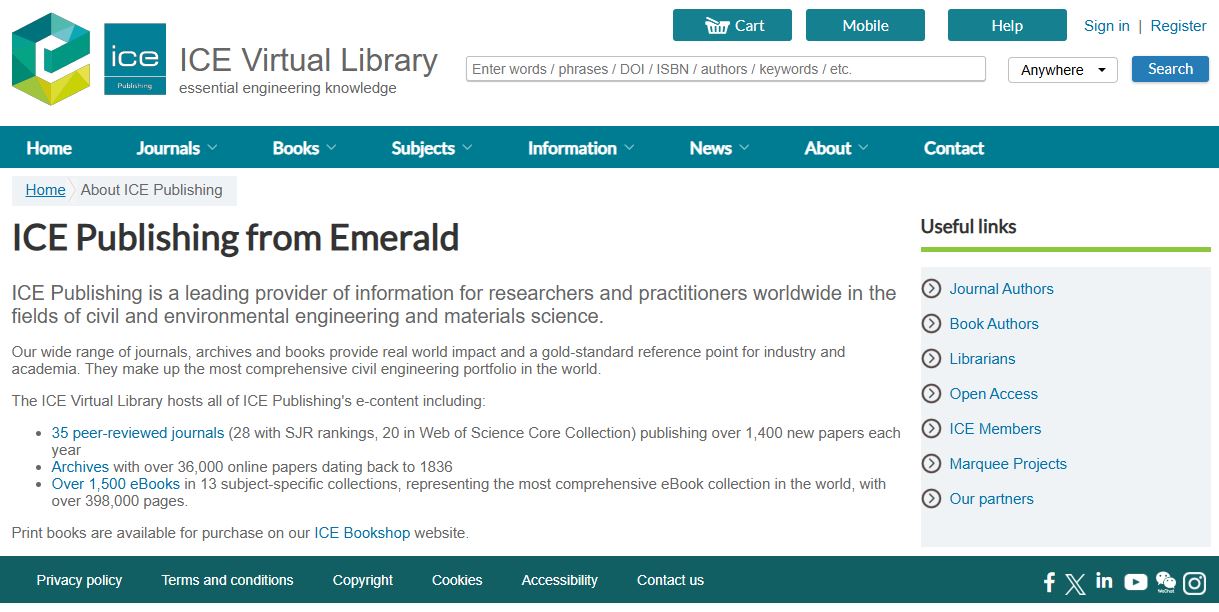Screen dimensions: 1219x612
Task: Go to the Contact menu item
Action: click(x=953, y=148)
